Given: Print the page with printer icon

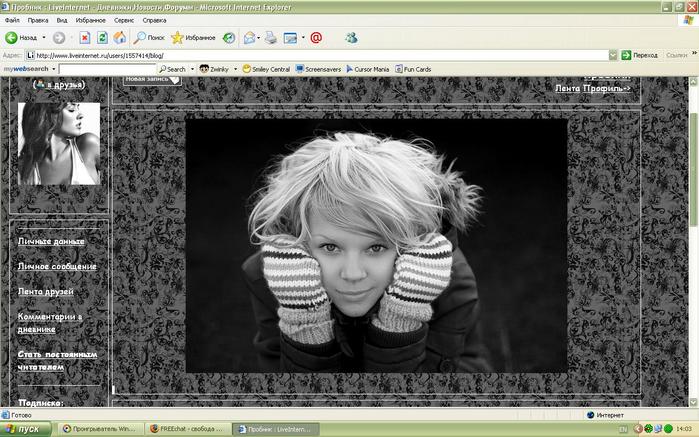Looking at the screenshot, I should 271,38.
